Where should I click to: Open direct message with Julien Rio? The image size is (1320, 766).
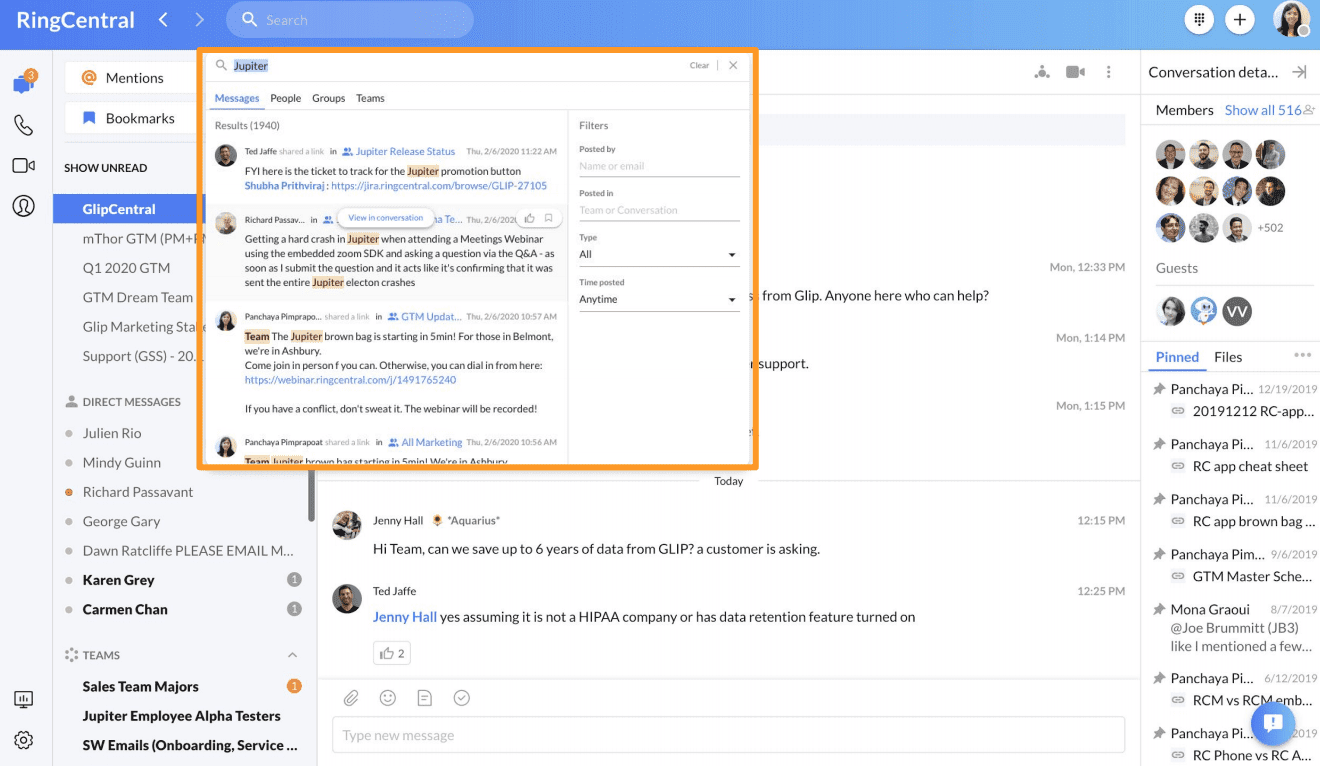[112, 433]
